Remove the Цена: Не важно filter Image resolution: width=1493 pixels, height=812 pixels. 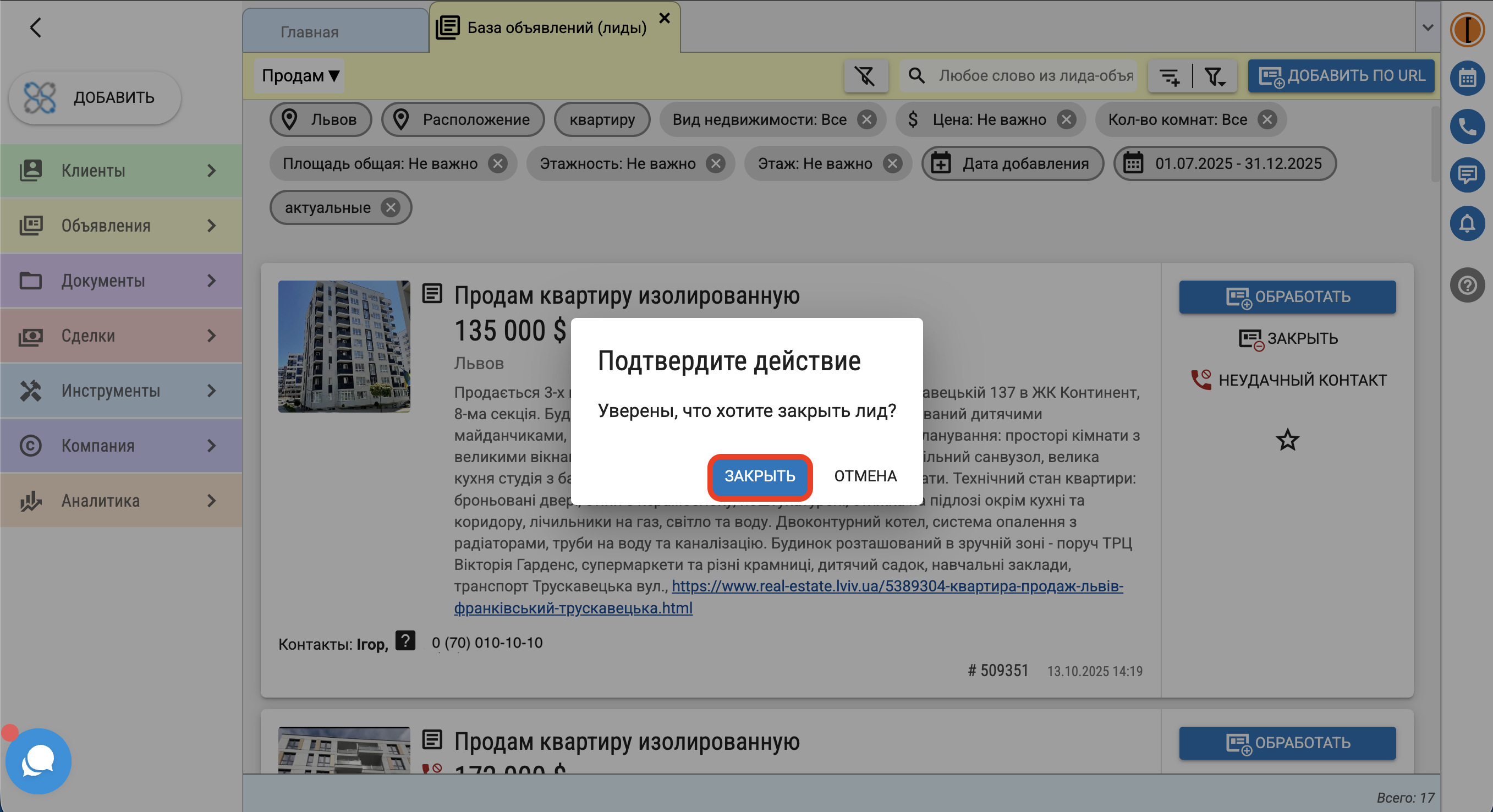click(x=1066, y=119)
